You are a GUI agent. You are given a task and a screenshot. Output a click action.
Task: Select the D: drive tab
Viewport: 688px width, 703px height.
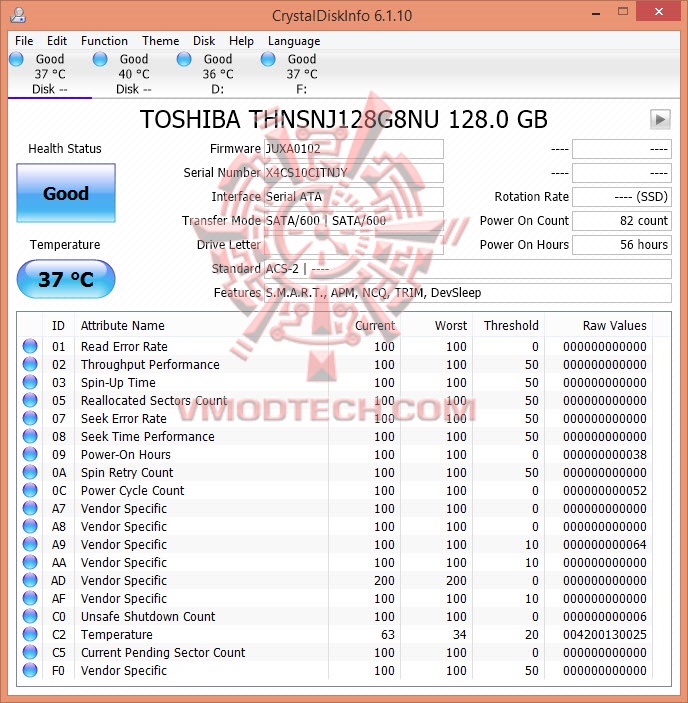click(217, 74)
